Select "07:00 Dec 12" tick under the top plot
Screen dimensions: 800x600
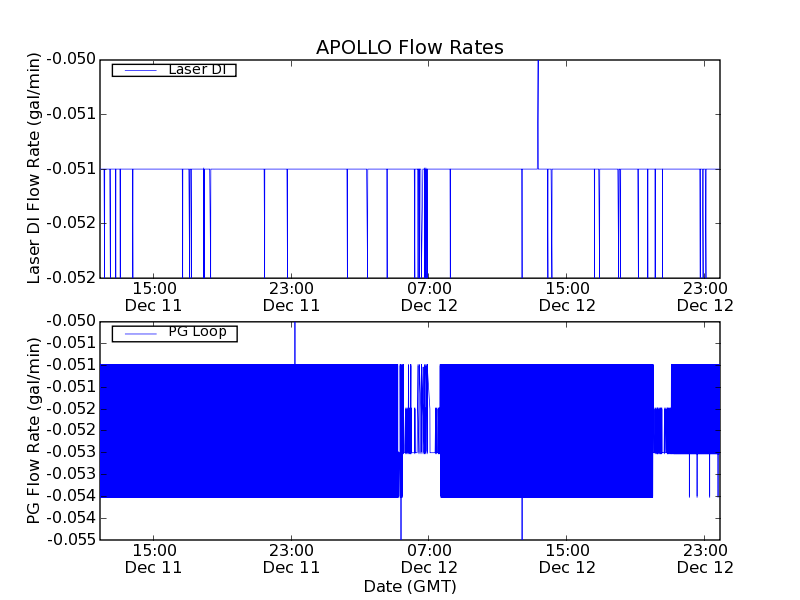point(429,297)
